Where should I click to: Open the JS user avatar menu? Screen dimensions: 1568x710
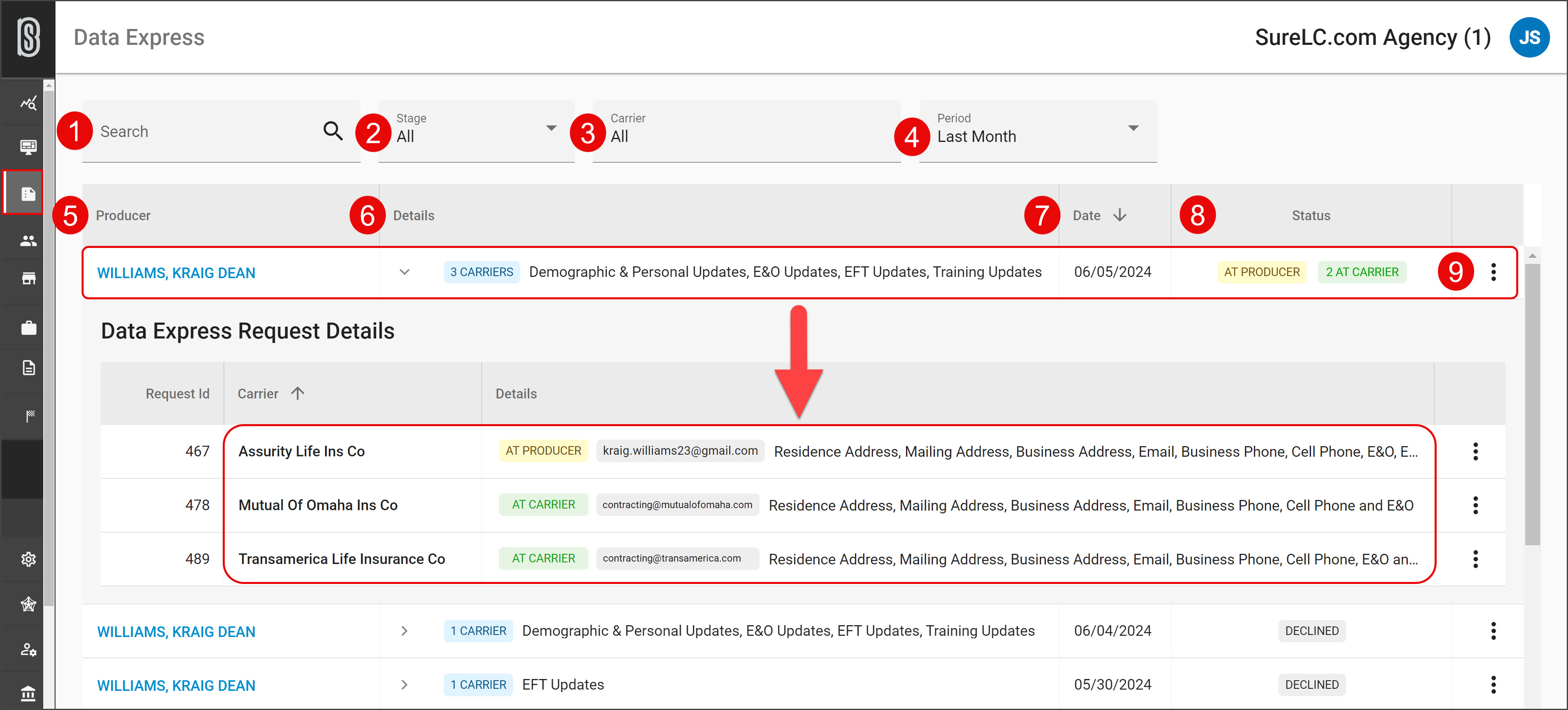1528,38
